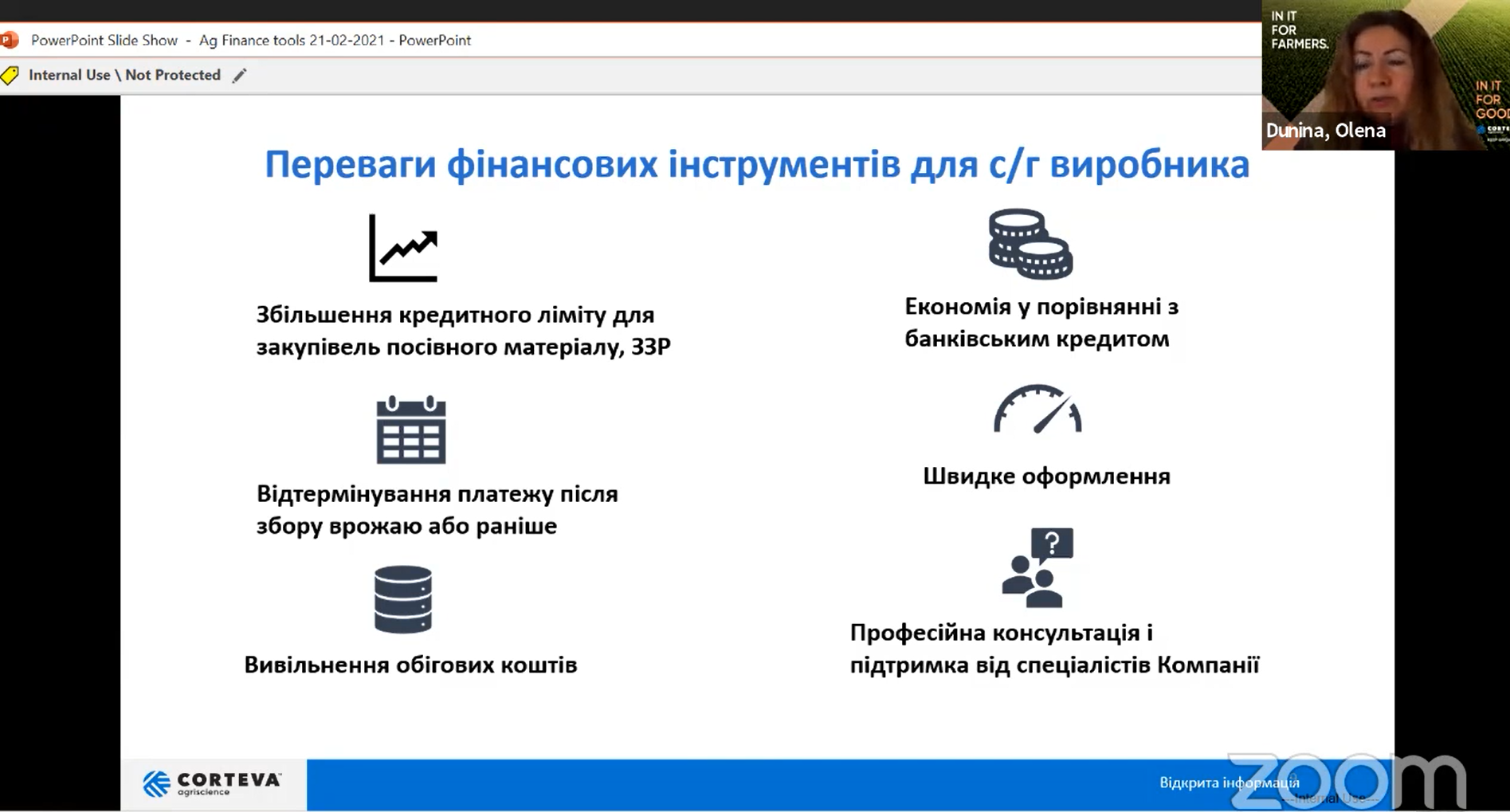
Task: Click the 'Dunina, Olena' participant name label
Action: click(1326, 131)
